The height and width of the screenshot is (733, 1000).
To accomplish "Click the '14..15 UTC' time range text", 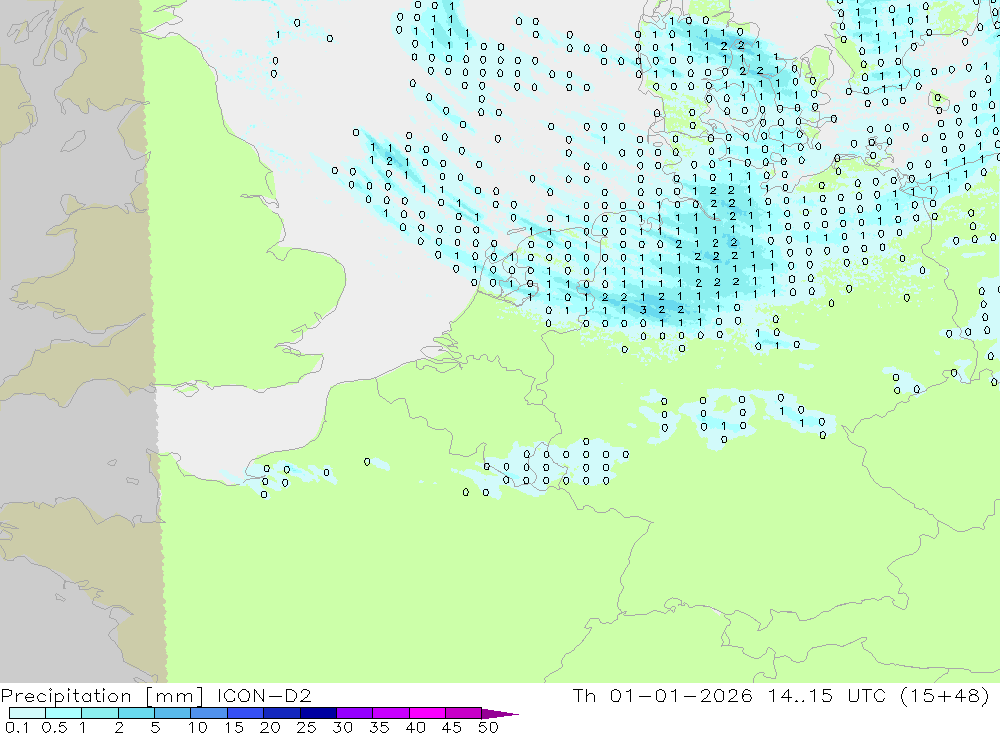I will (x=827, y=695).
